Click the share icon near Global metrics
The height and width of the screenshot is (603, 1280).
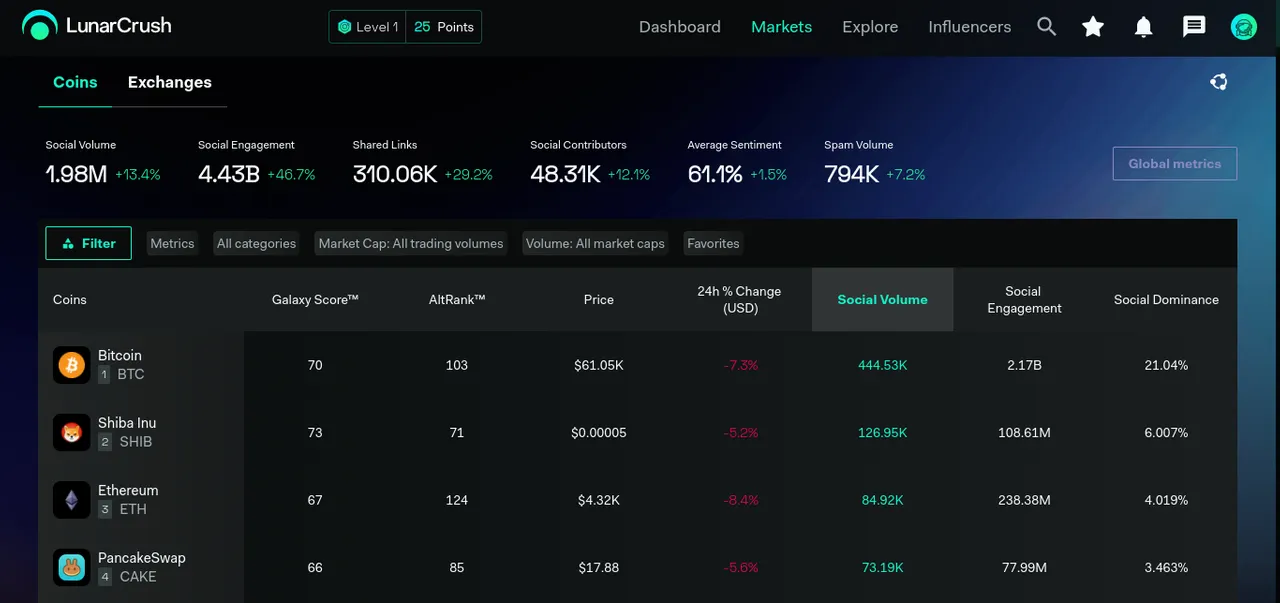pos(1219,82)
